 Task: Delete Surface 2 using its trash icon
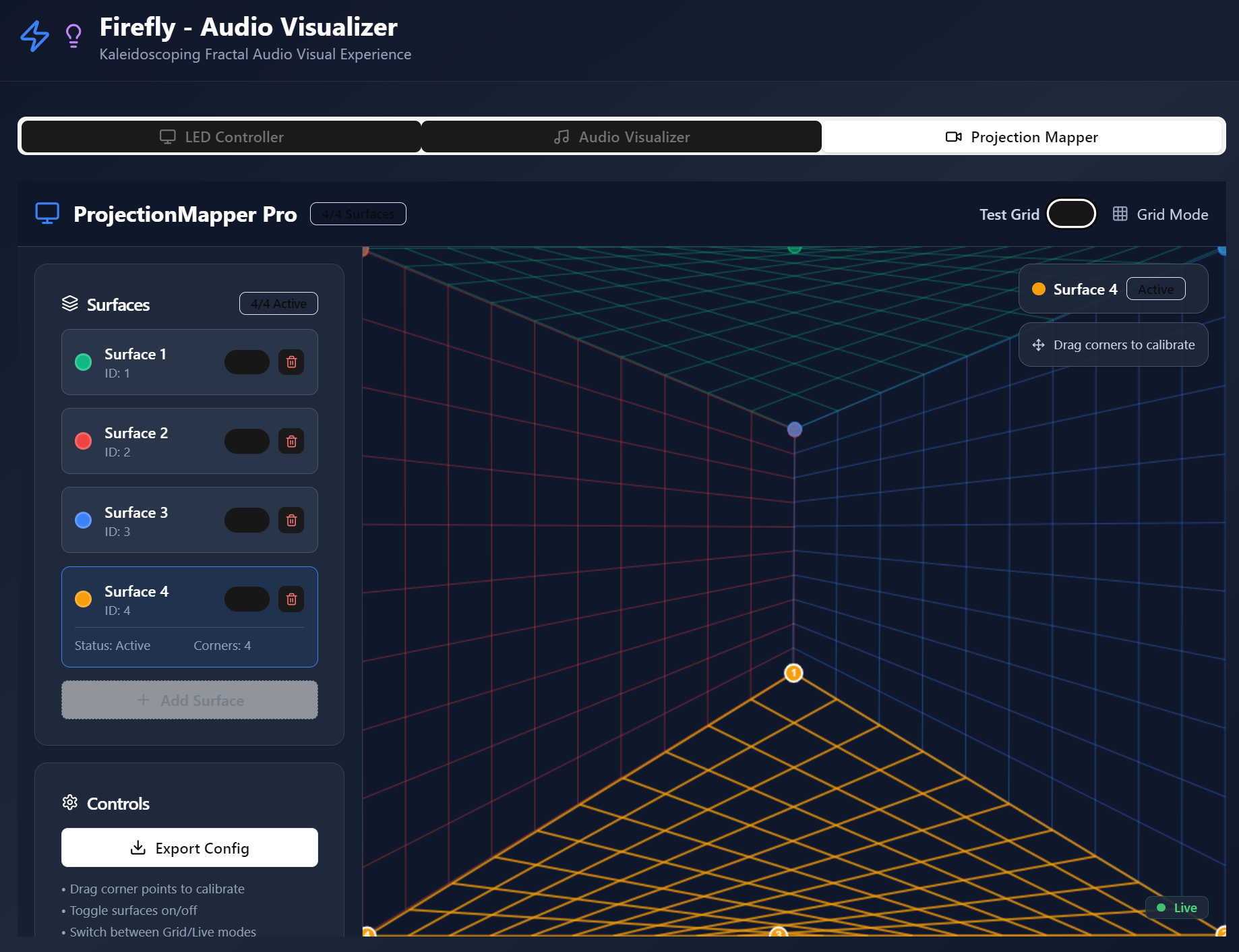point(291,441)
